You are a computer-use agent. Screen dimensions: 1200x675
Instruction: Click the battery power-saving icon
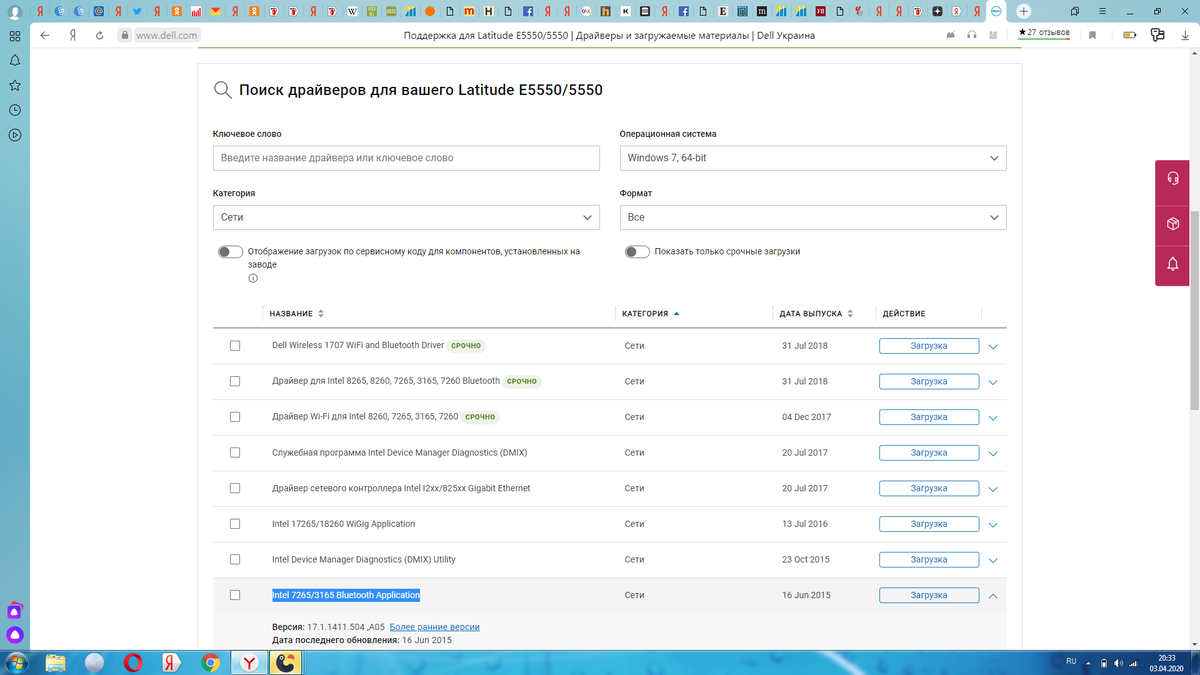[1130, 35]
